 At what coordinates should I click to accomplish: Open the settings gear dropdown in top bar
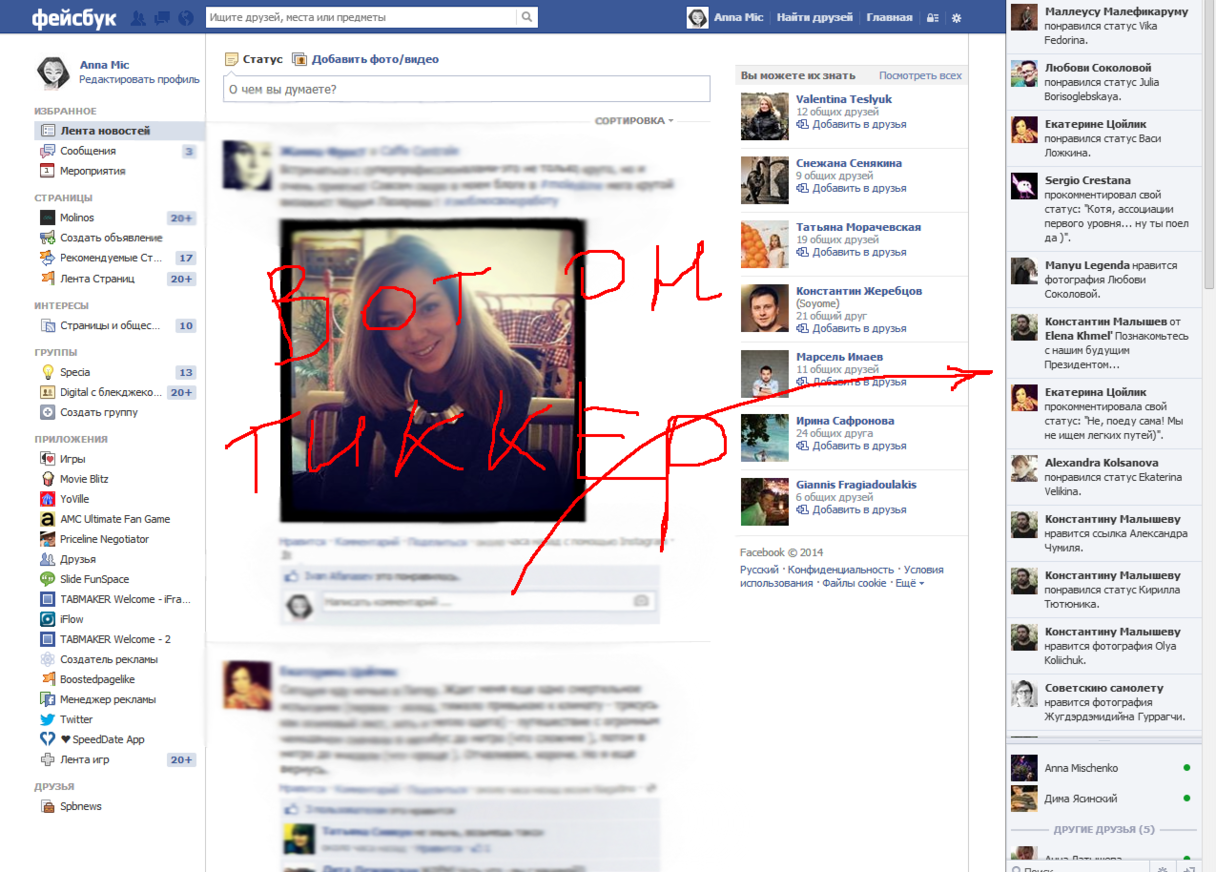coord(957,18)
